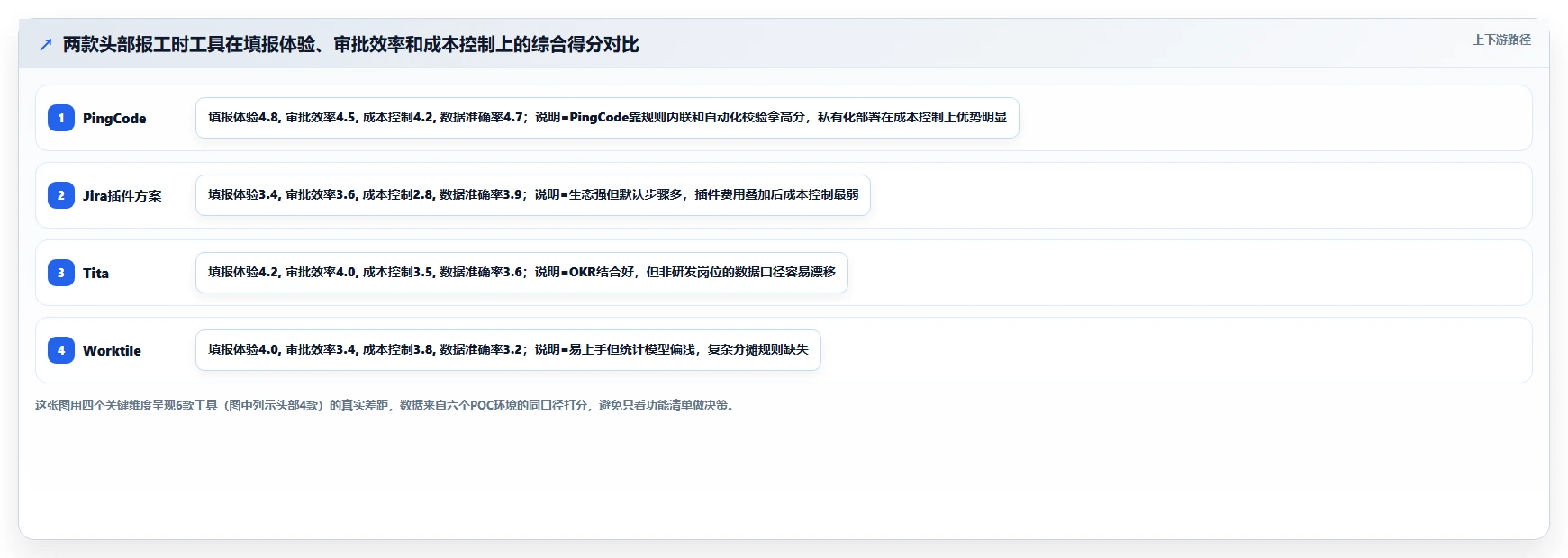Open the score box starting 填报体验4.0

(508, 350)
